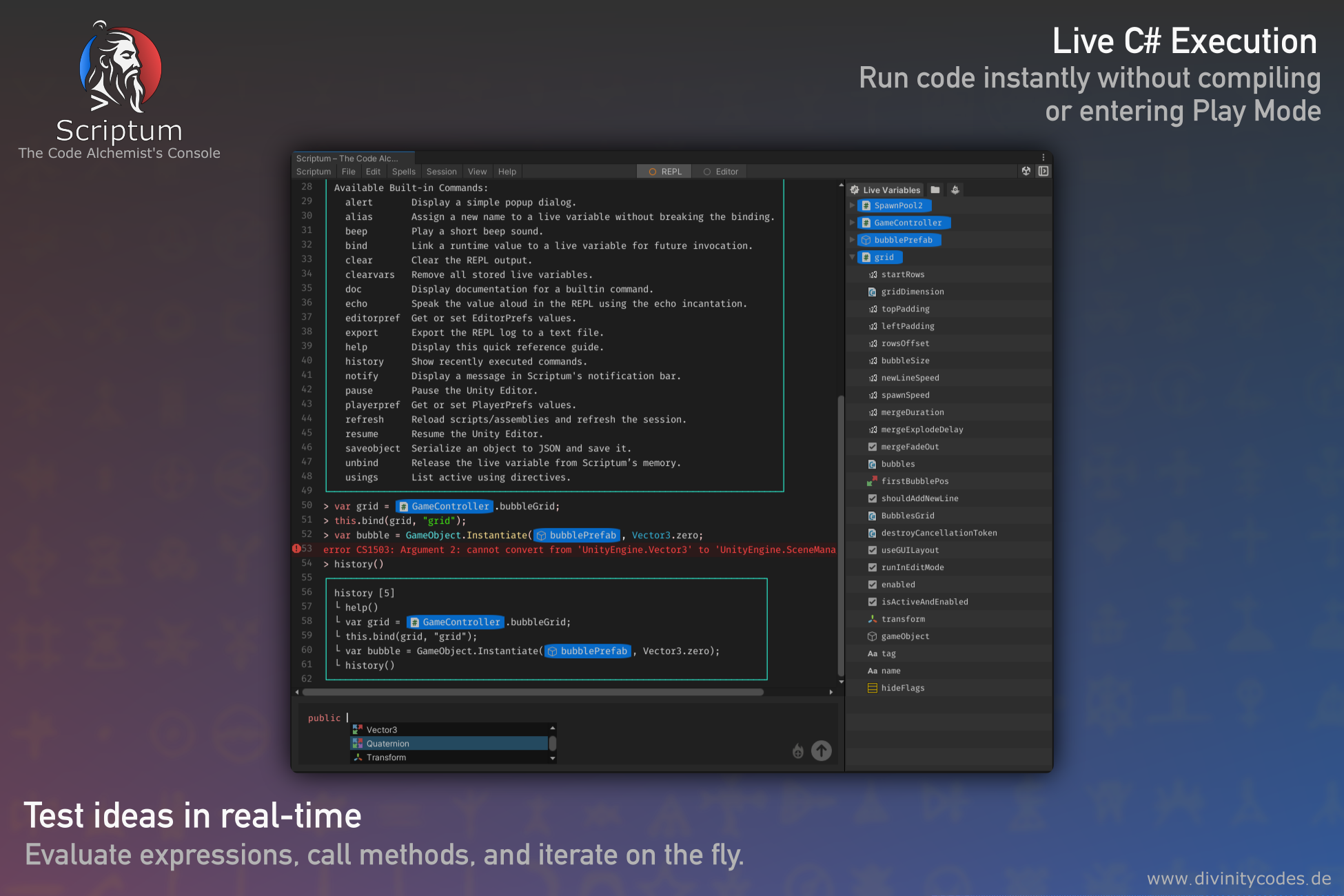This screenshot has width=1344, height=896.
Task: Toggle the useGUILayout checkbox
Action: point(873,550)
